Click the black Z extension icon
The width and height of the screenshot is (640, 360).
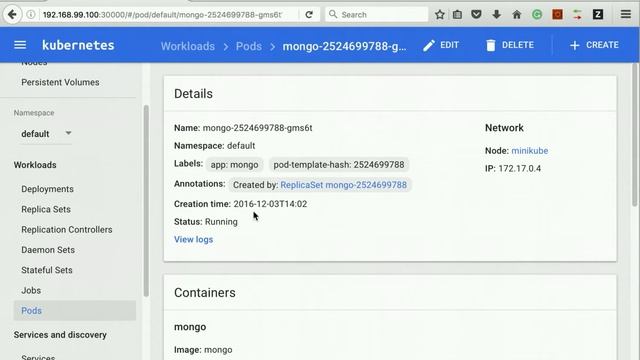coord(598,15)
